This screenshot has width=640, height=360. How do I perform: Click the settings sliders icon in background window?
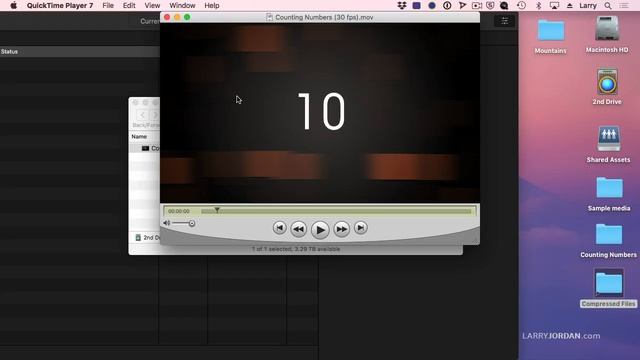coord(504,21)
